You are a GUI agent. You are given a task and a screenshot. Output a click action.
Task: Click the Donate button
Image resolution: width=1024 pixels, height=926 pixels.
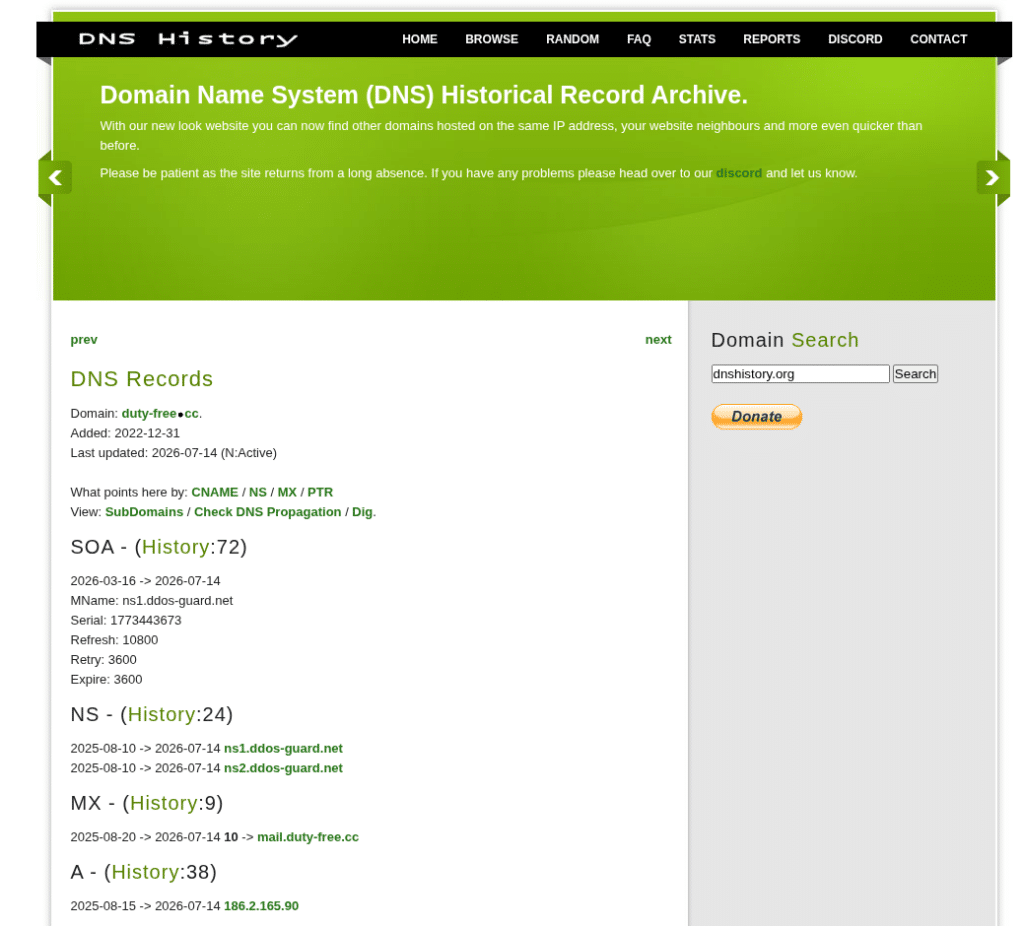click(756, 417)
